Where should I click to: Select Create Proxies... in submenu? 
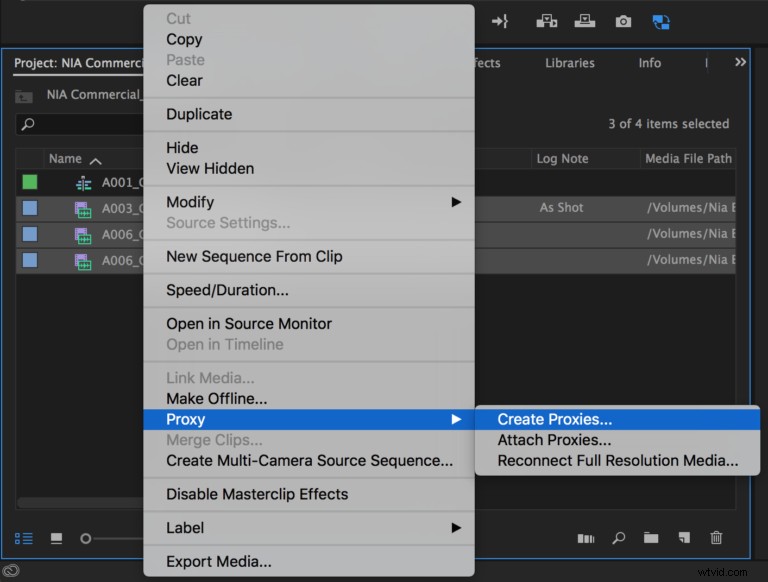[617, 419]
